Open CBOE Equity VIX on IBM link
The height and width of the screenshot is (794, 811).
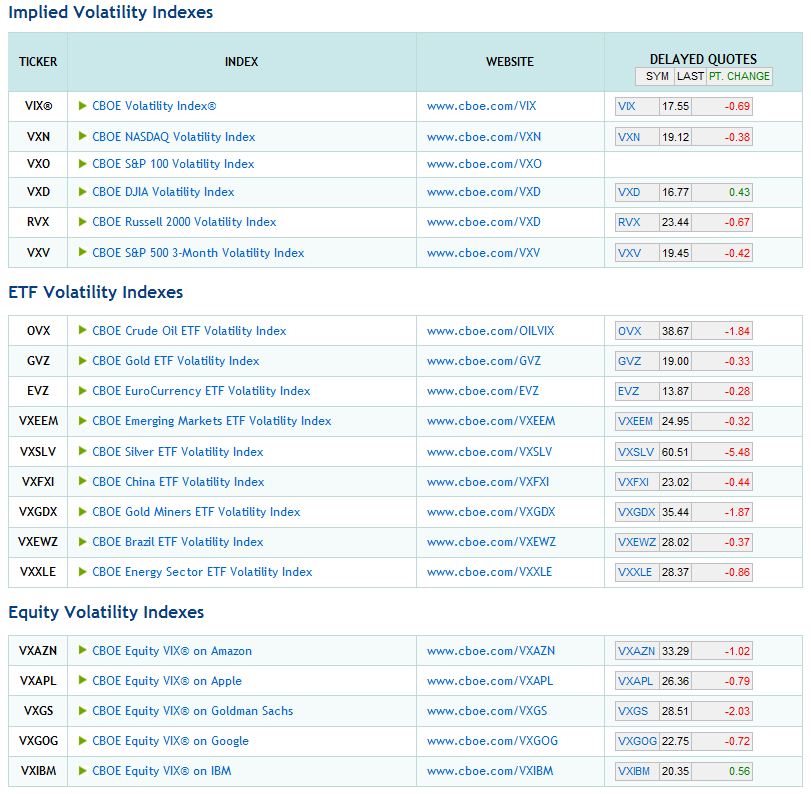coord(162,771)
